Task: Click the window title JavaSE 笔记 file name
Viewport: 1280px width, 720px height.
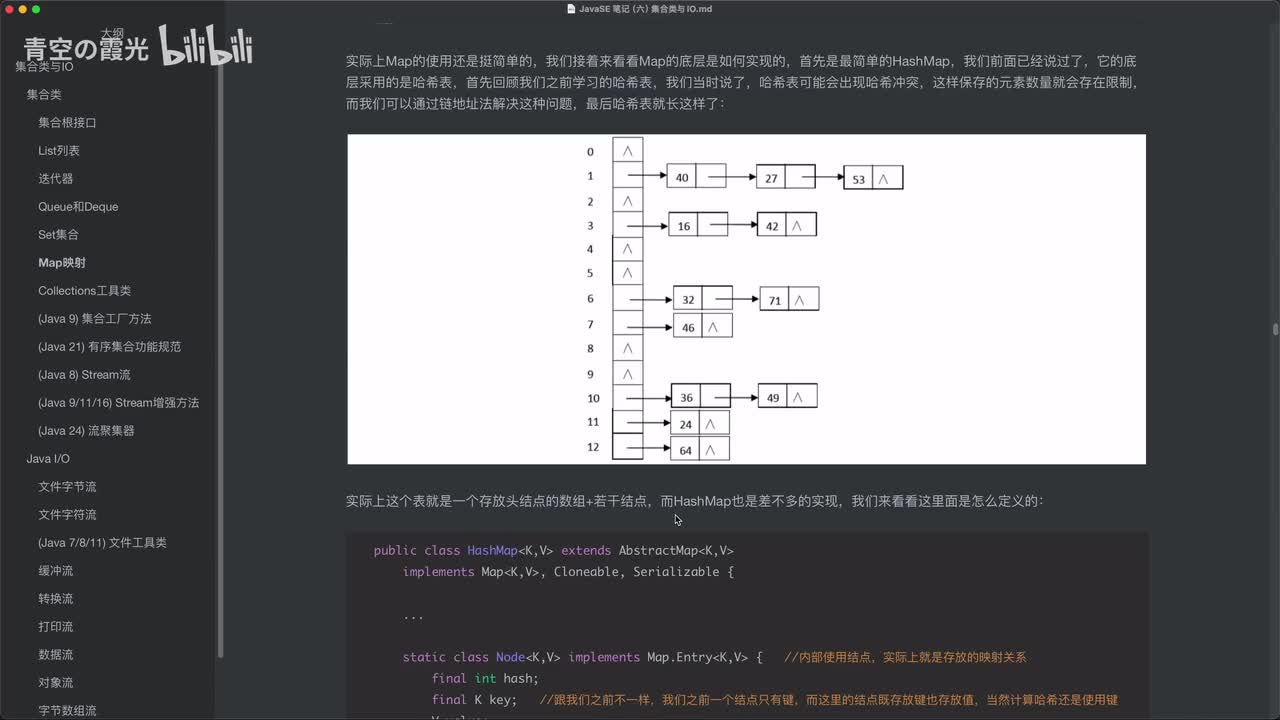Action: 645,9
